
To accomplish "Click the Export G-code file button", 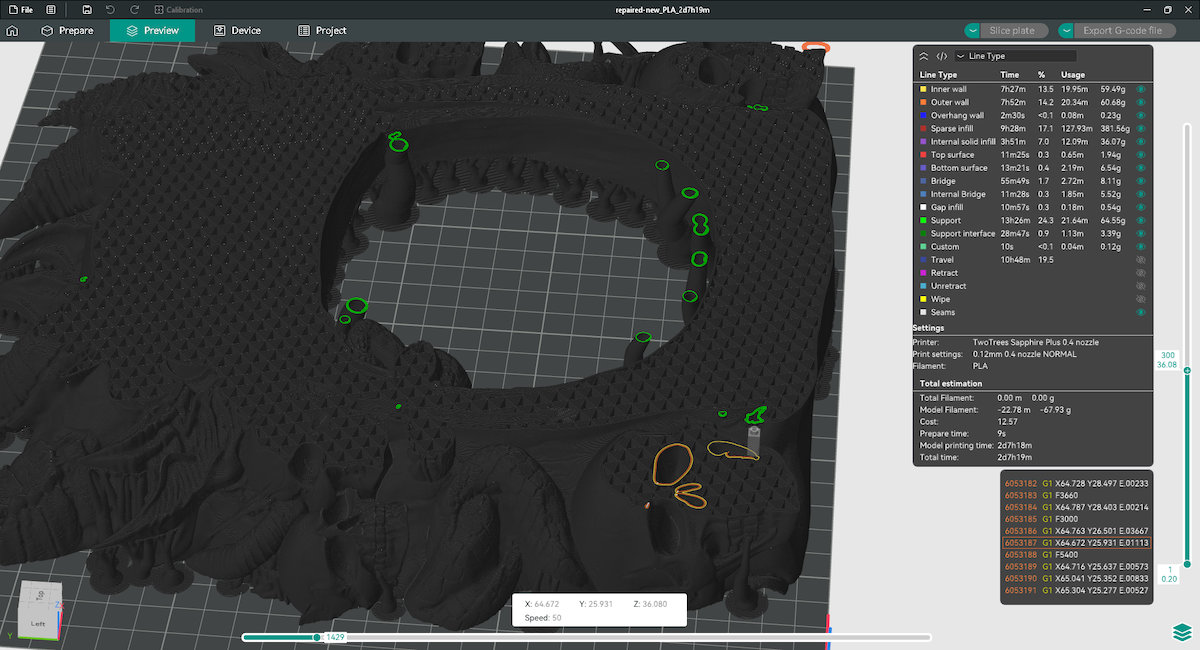I will coord(1129,31).
